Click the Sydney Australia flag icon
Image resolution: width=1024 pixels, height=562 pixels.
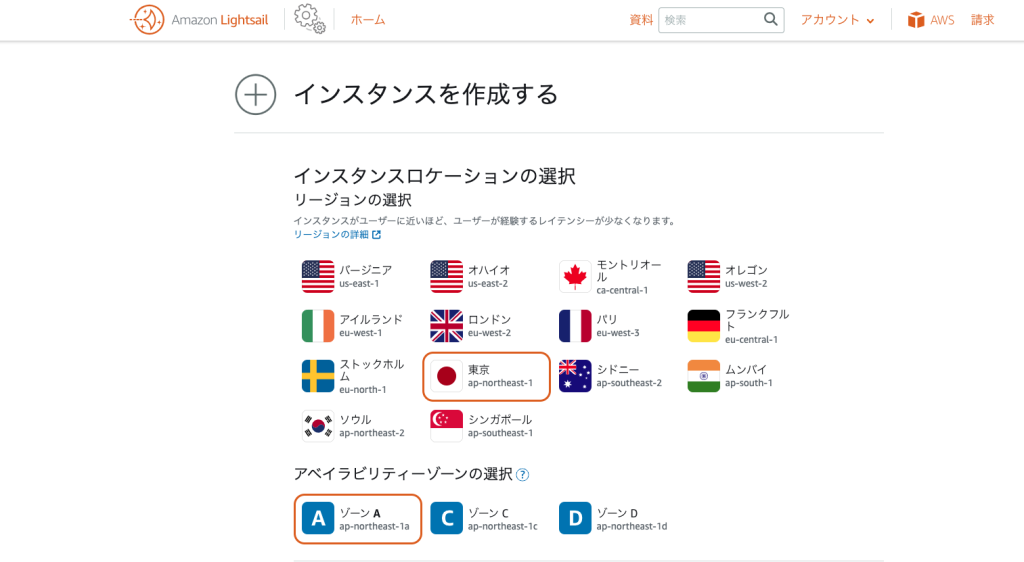tap(575, 376)
